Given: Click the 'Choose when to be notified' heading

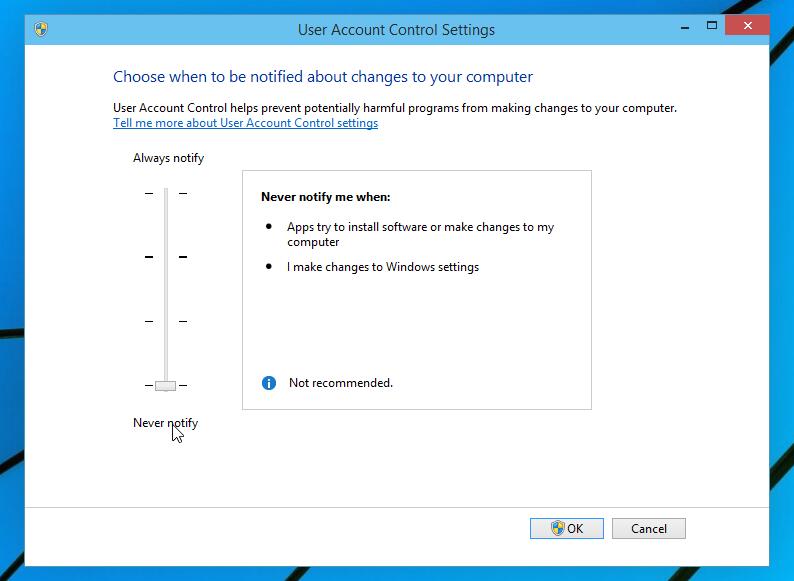Looking at the screenshot, I should [x=323, y=77].
